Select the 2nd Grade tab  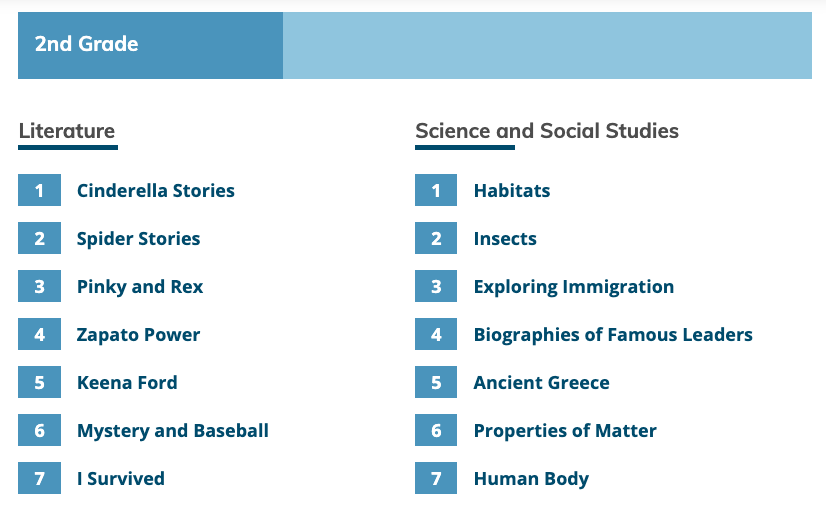(x=150, y=45)
